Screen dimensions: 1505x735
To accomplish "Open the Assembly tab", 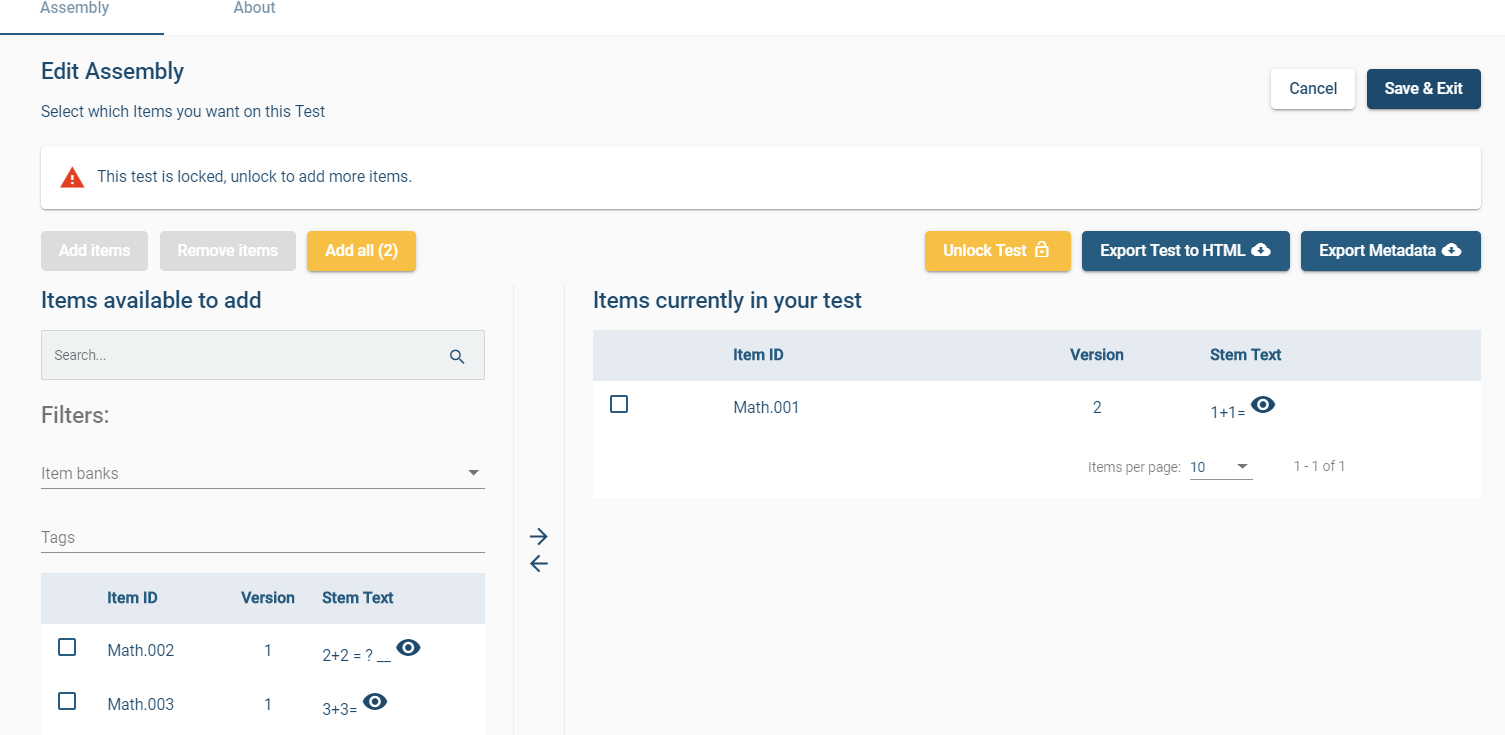I will pyautogui.click(x=75, y=9).
